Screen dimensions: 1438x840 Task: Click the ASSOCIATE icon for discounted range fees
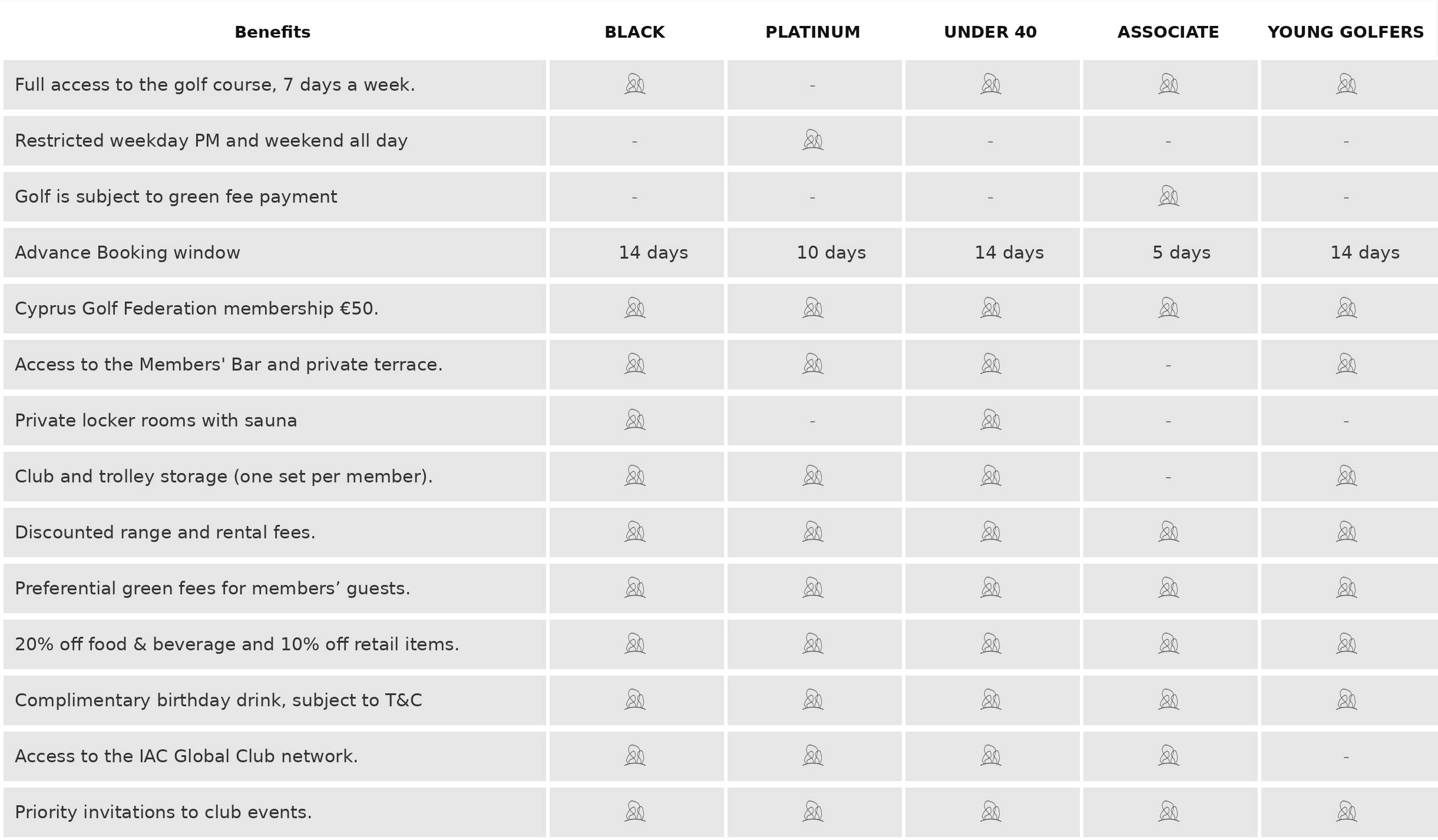[1169, 532]
